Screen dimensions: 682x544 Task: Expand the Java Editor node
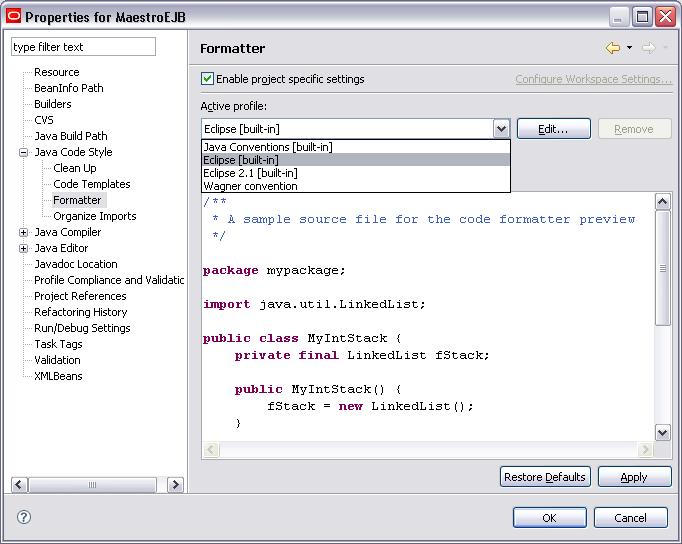23,248
